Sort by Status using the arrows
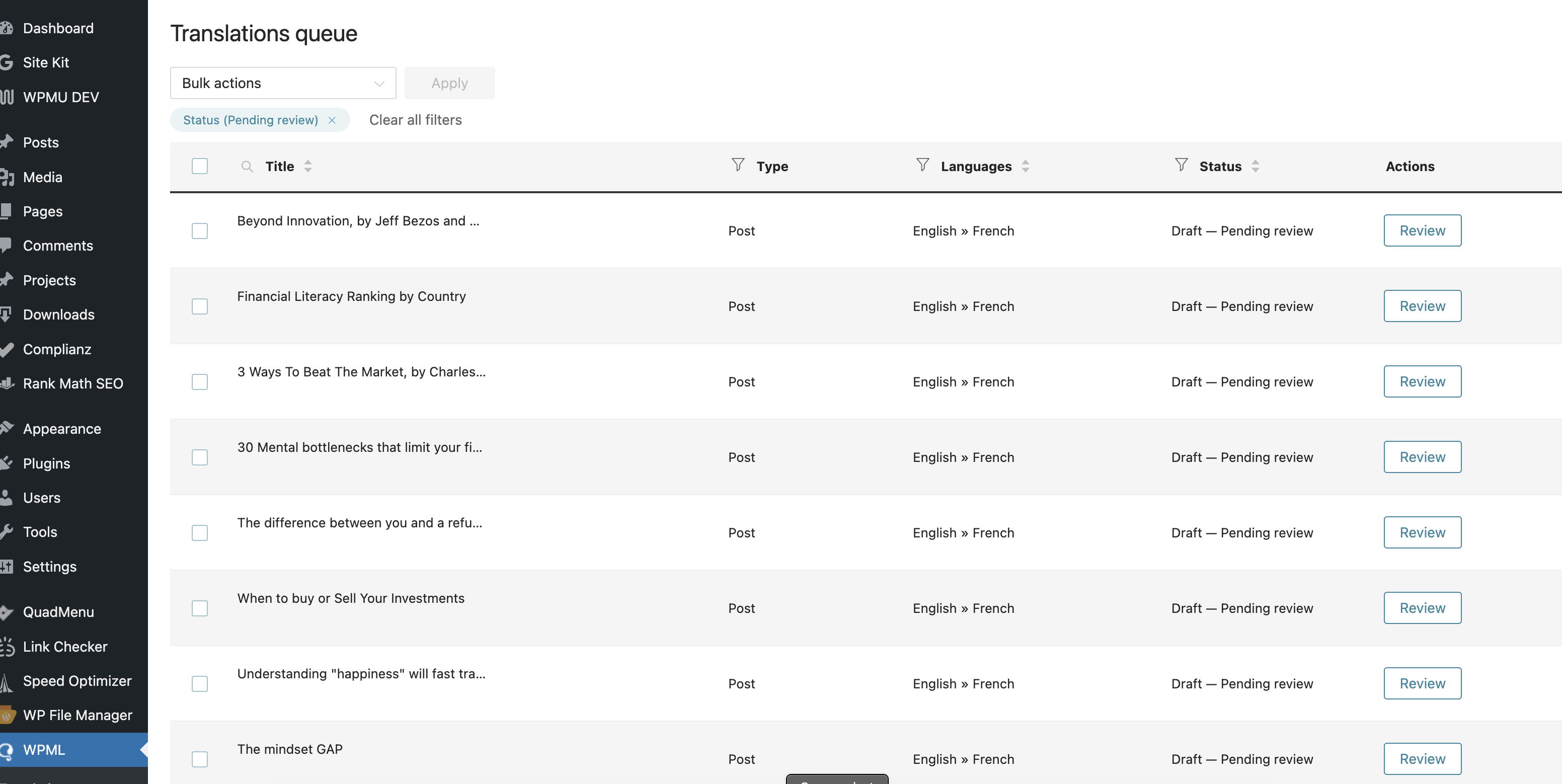Screen dimensions: 1562x784 [x=1255, y=166]
